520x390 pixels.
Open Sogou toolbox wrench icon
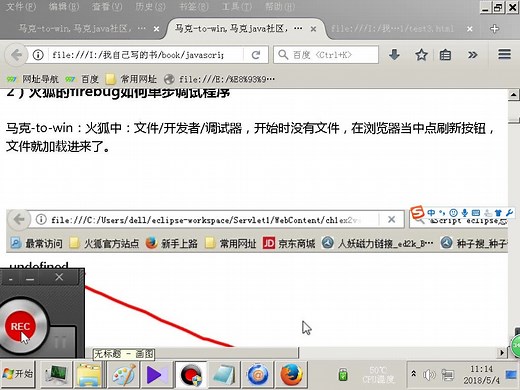point(509,212)
